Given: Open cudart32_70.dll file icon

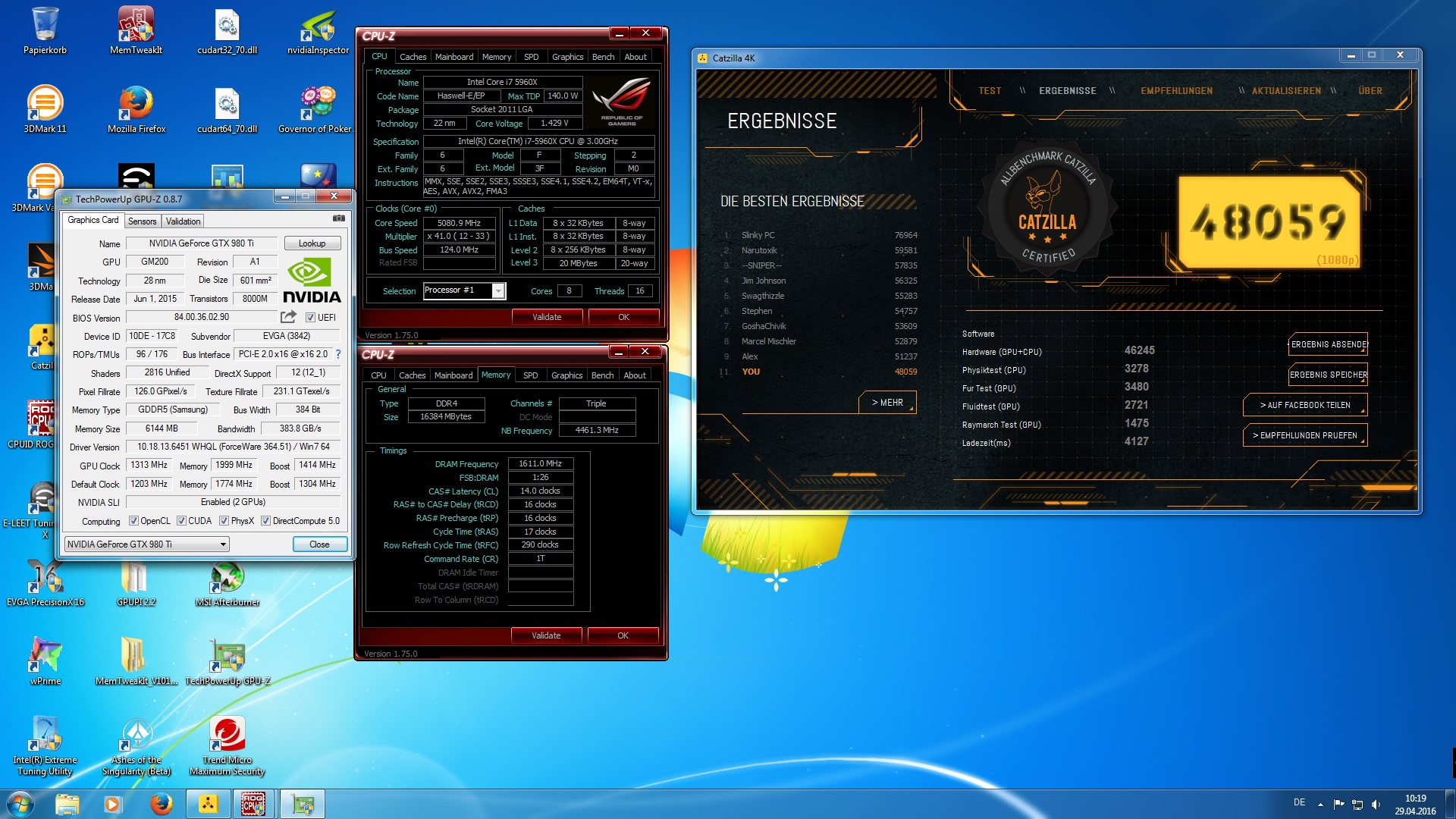Looking at the screenshot, I should click(227, 30).
